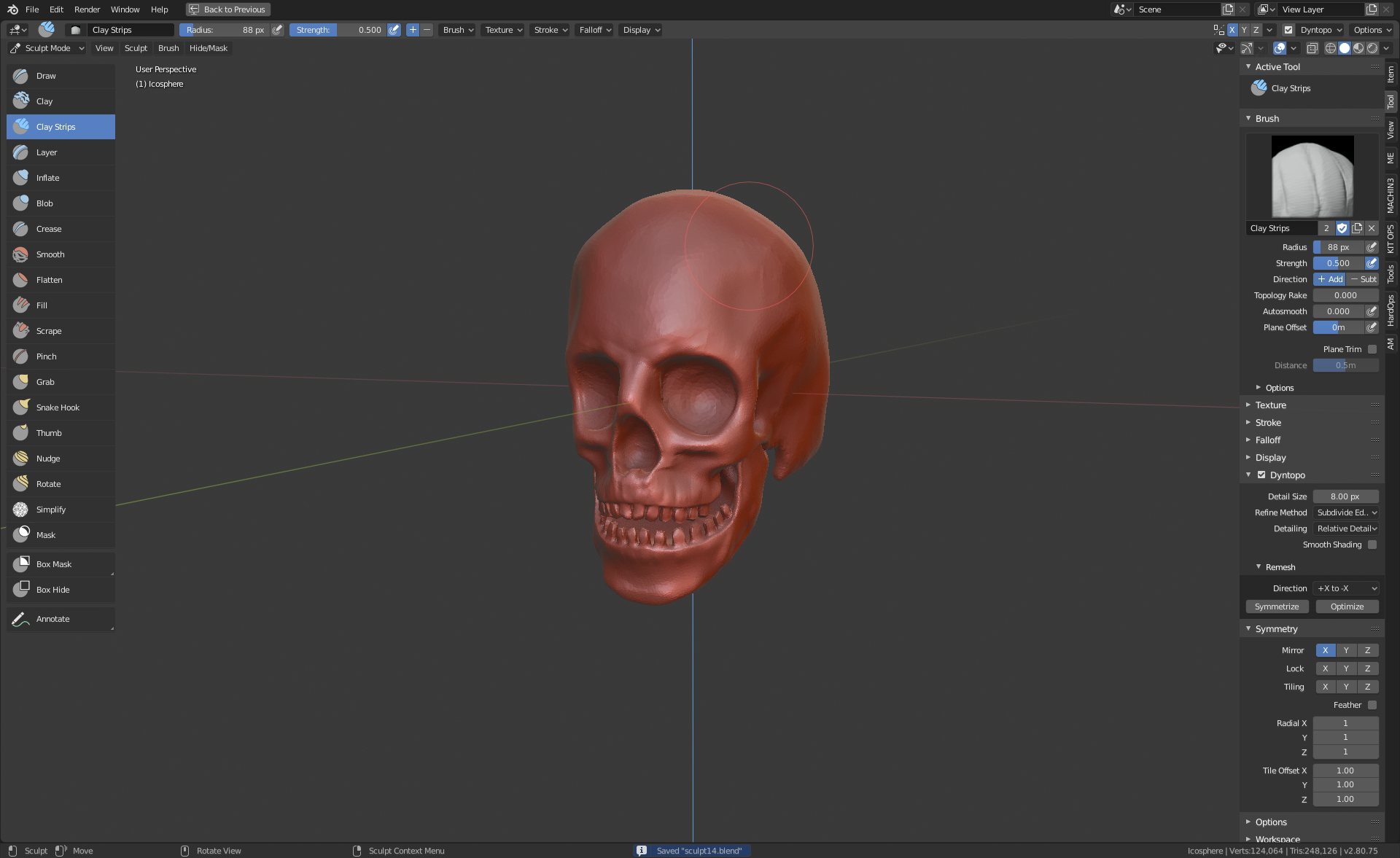Choose the Crease brush icon
1400x858 pixels.
point(21,229)
